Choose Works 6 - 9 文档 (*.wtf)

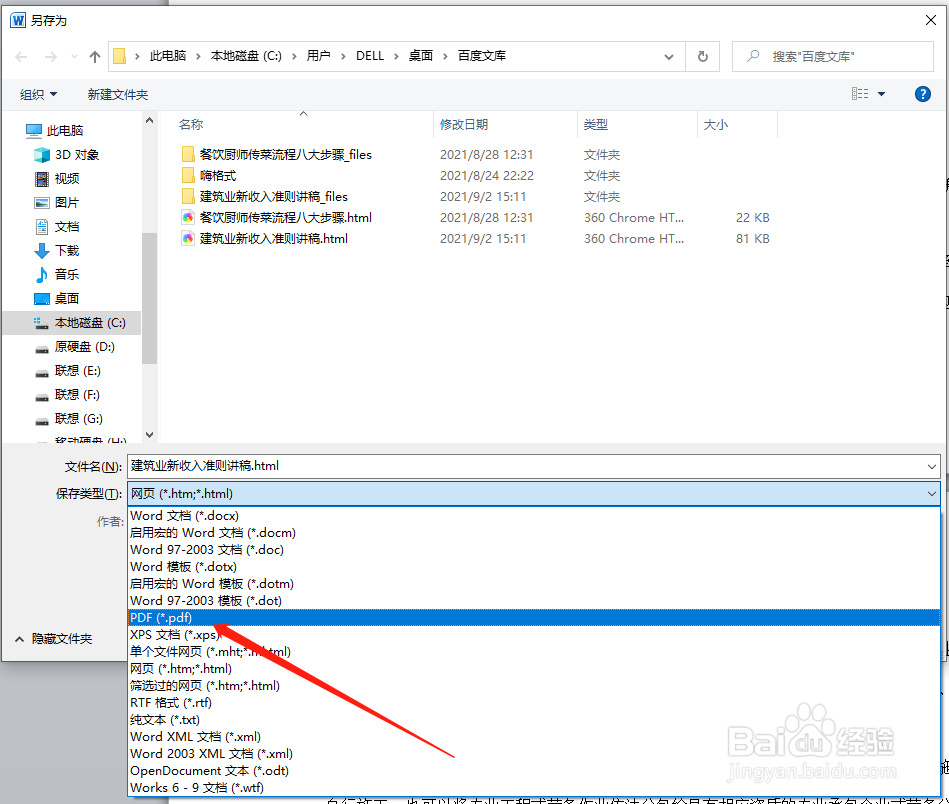coord(534,788)
